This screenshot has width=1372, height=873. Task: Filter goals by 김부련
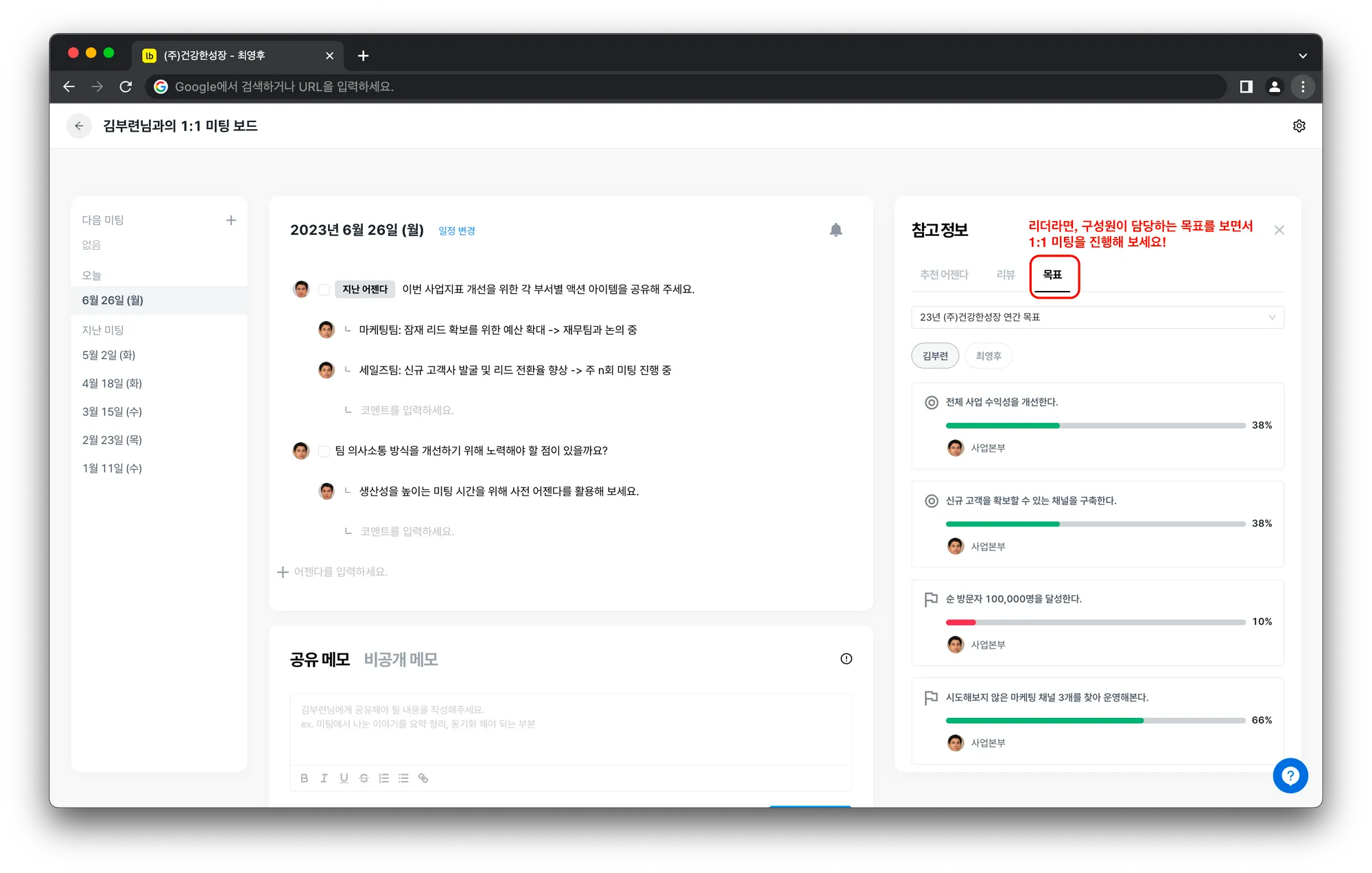[935, 356]
